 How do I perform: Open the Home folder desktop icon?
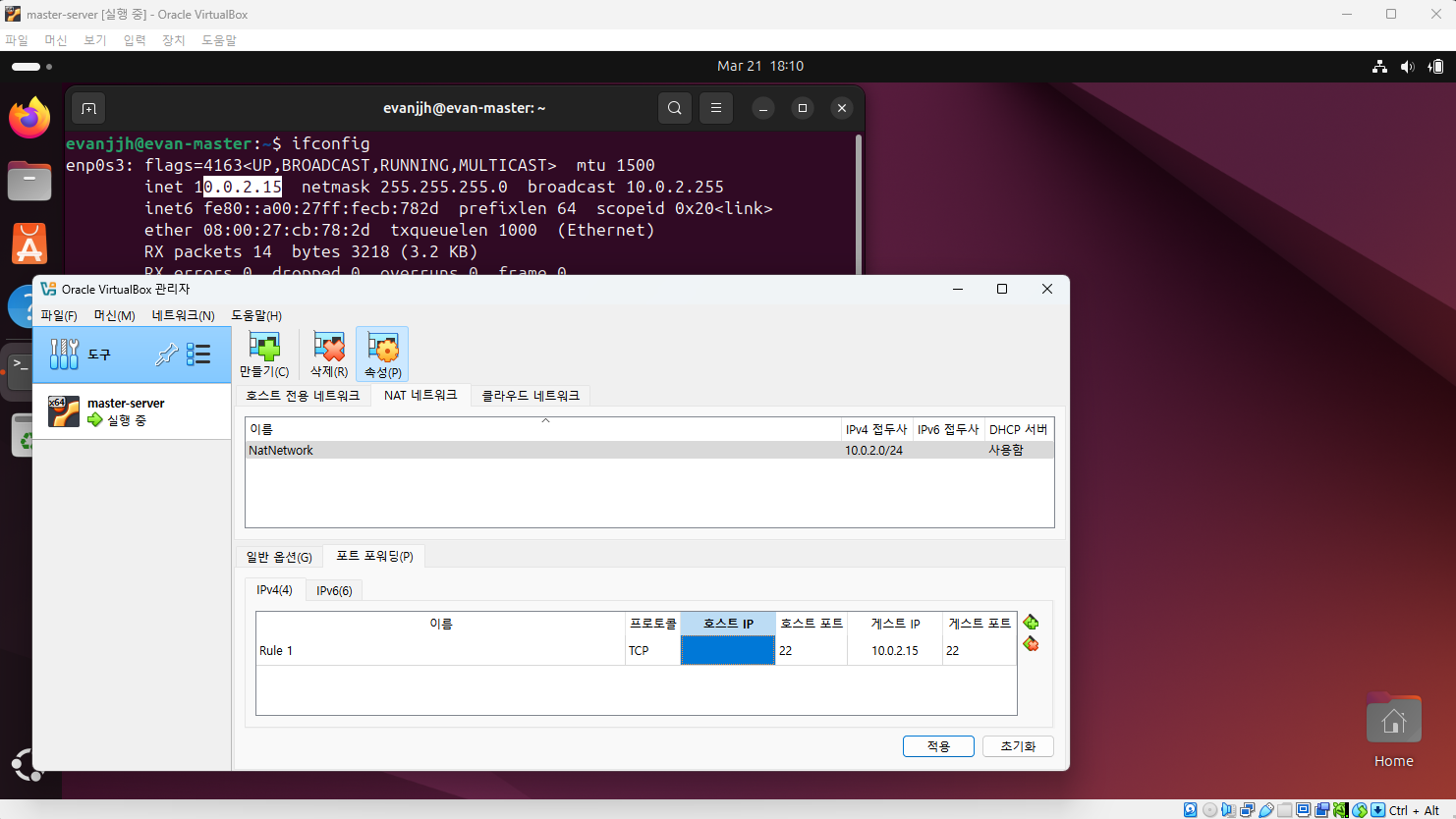click(x=1393, y=733)
